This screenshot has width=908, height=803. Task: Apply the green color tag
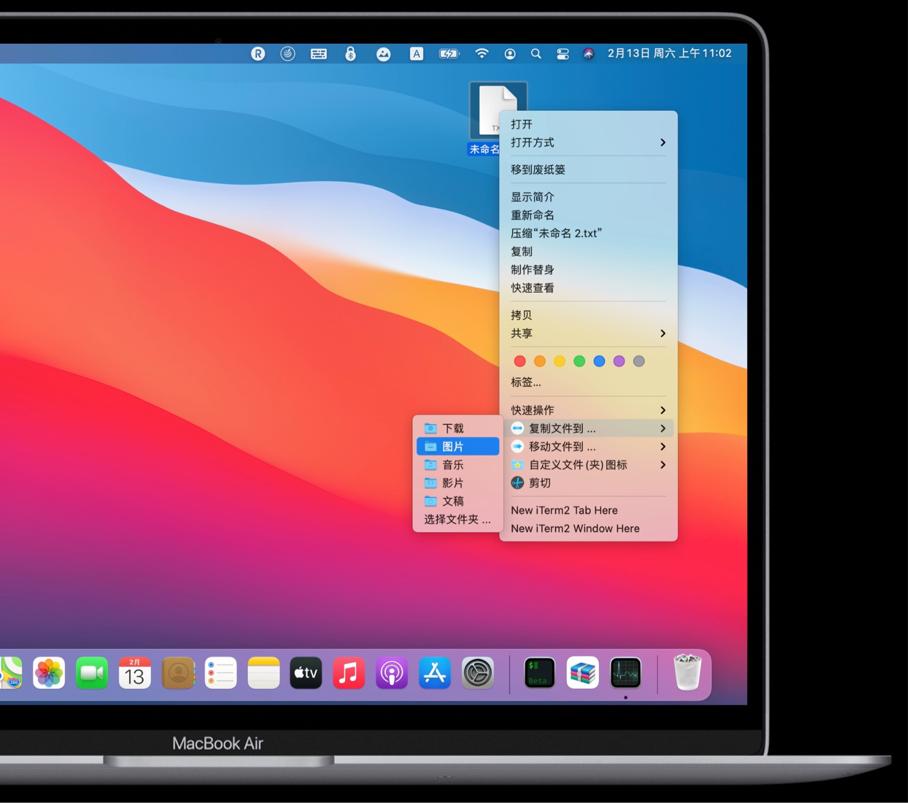[x=580, y=361]
